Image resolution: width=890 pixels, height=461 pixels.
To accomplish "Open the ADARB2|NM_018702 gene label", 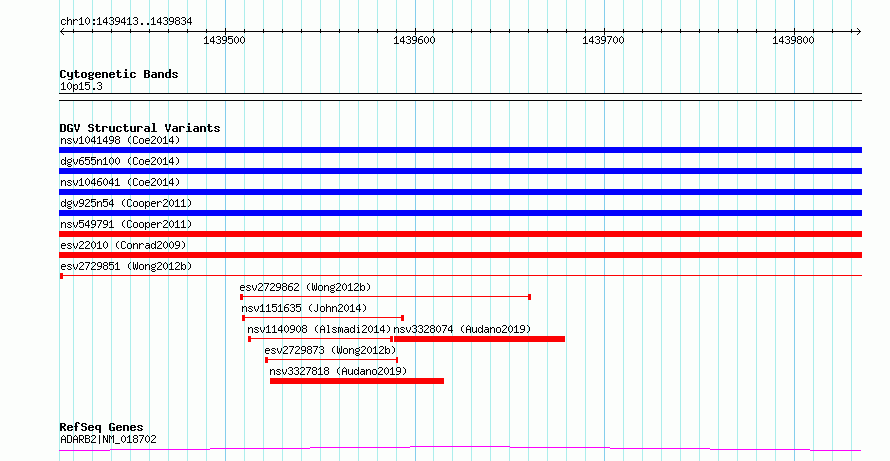I will pos(108,439).
